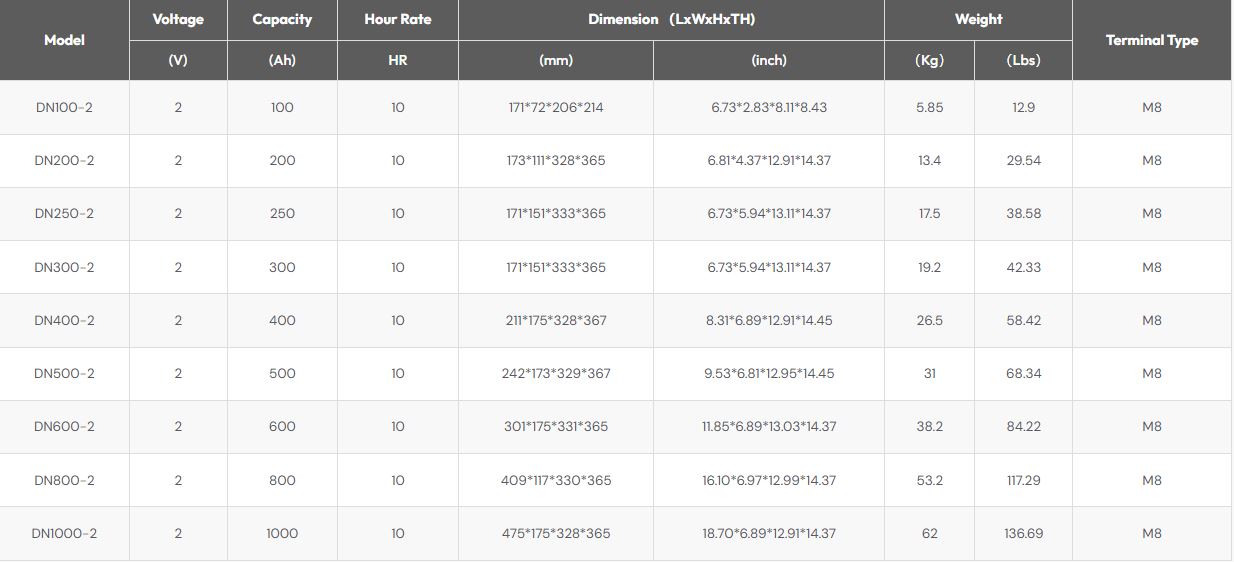Select the 18.70*6.89*12.91*14.37 inch value
Image resolution: width=1234 pixels, height=562 pixels.
point(768,533)
